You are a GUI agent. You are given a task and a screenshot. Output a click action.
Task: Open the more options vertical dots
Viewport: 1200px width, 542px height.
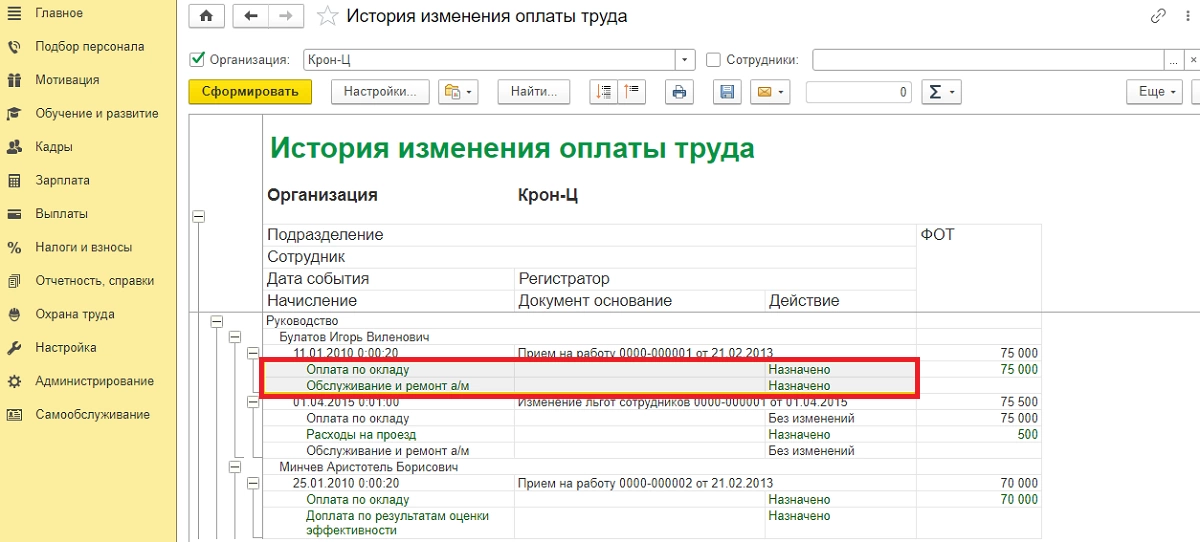tap(1190, 16)
